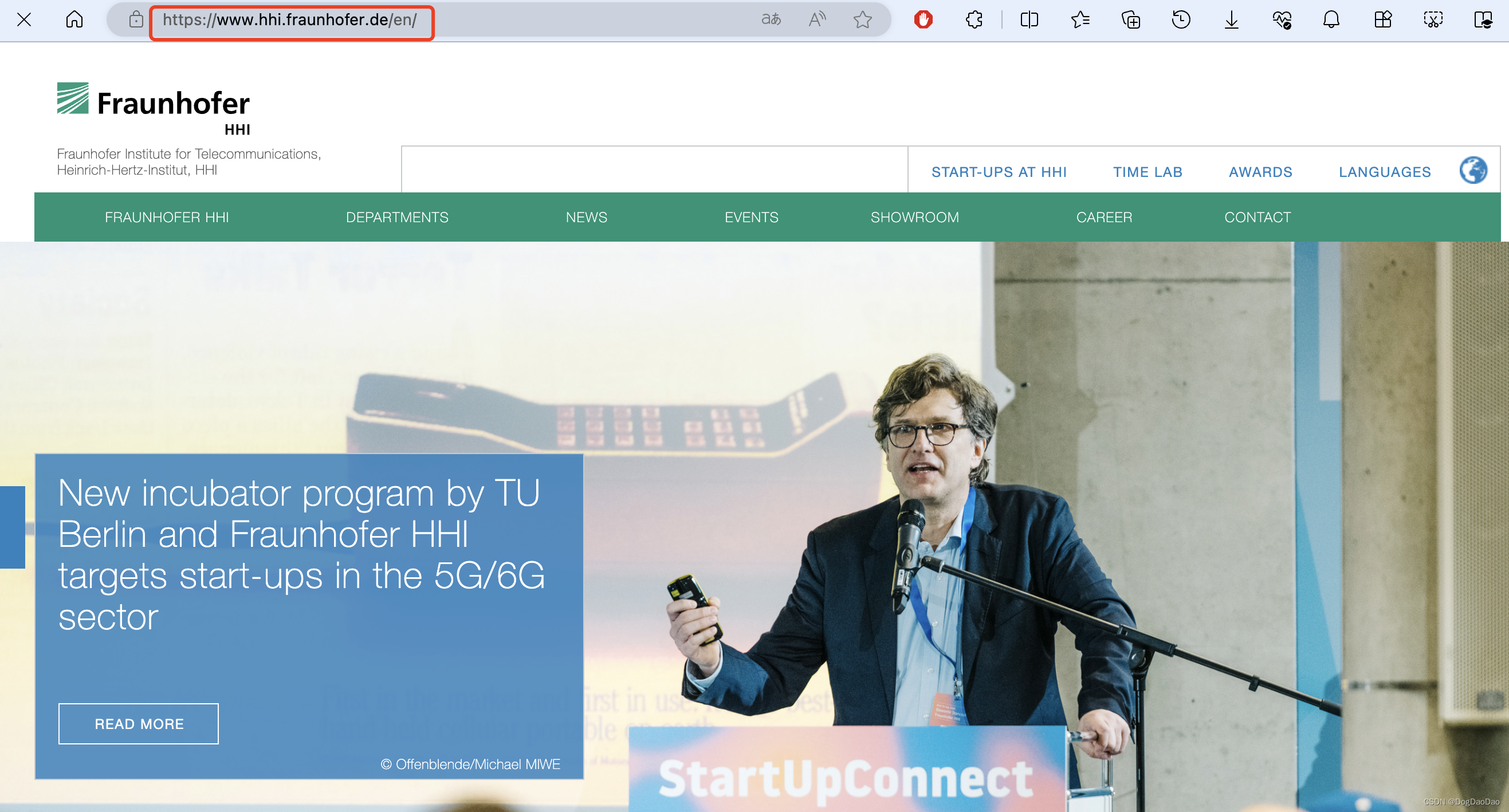Screen dimensions: 1509x812
Task: Click READ MORE about incubator program
Action: click(x=138, y=723)
